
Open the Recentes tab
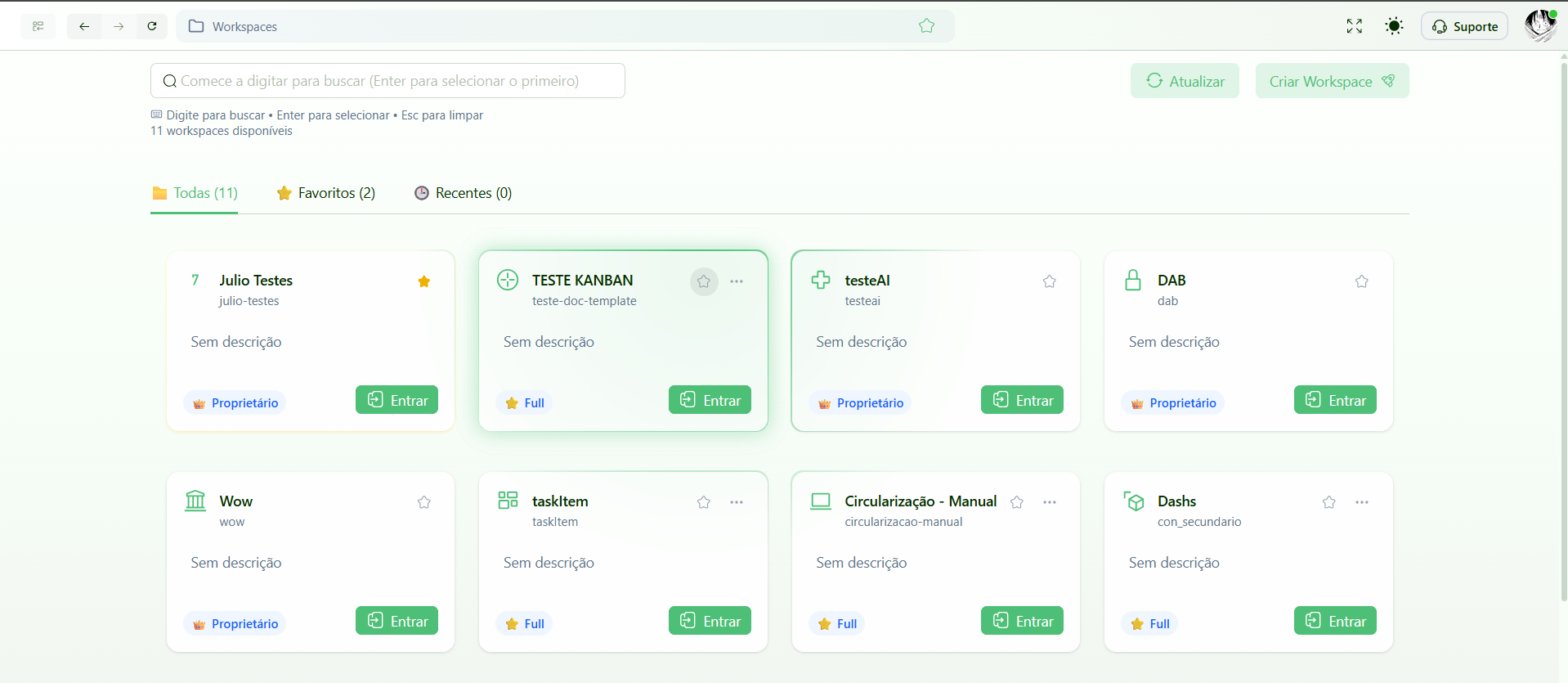pos(463,193)
